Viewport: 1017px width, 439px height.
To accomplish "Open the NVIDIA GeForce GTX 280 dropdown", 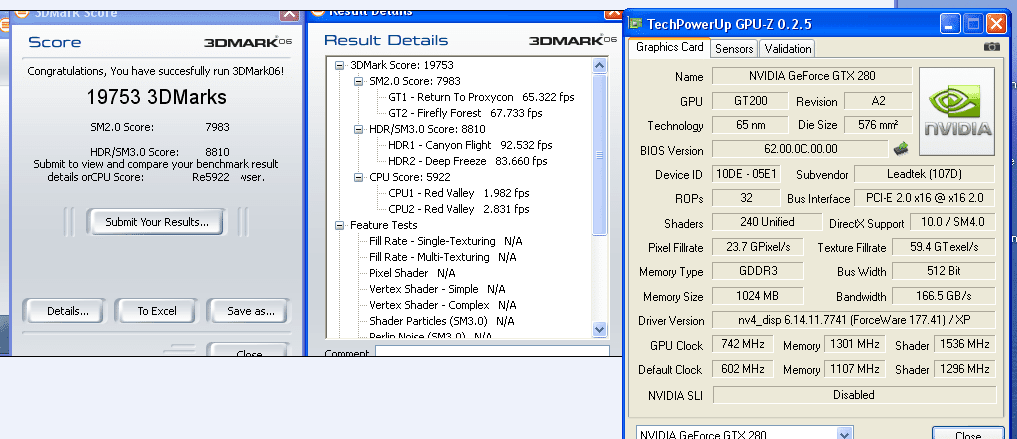I will 844,434.
